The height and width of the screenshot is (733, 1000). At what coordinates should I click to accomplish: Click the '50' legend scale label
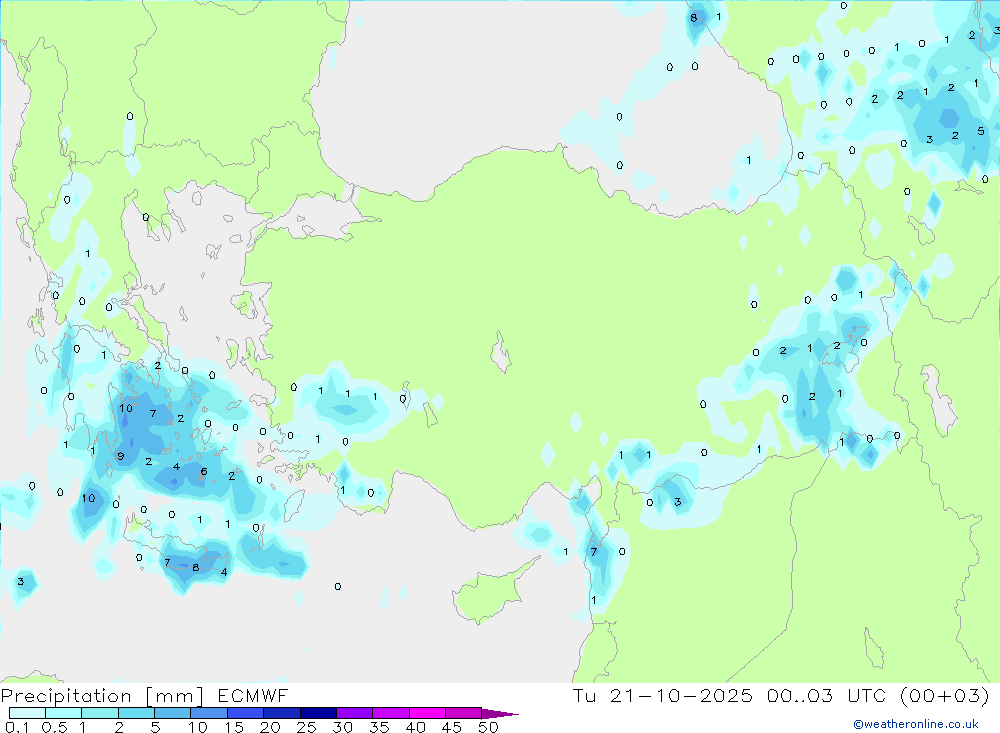(x=488, y=727)
